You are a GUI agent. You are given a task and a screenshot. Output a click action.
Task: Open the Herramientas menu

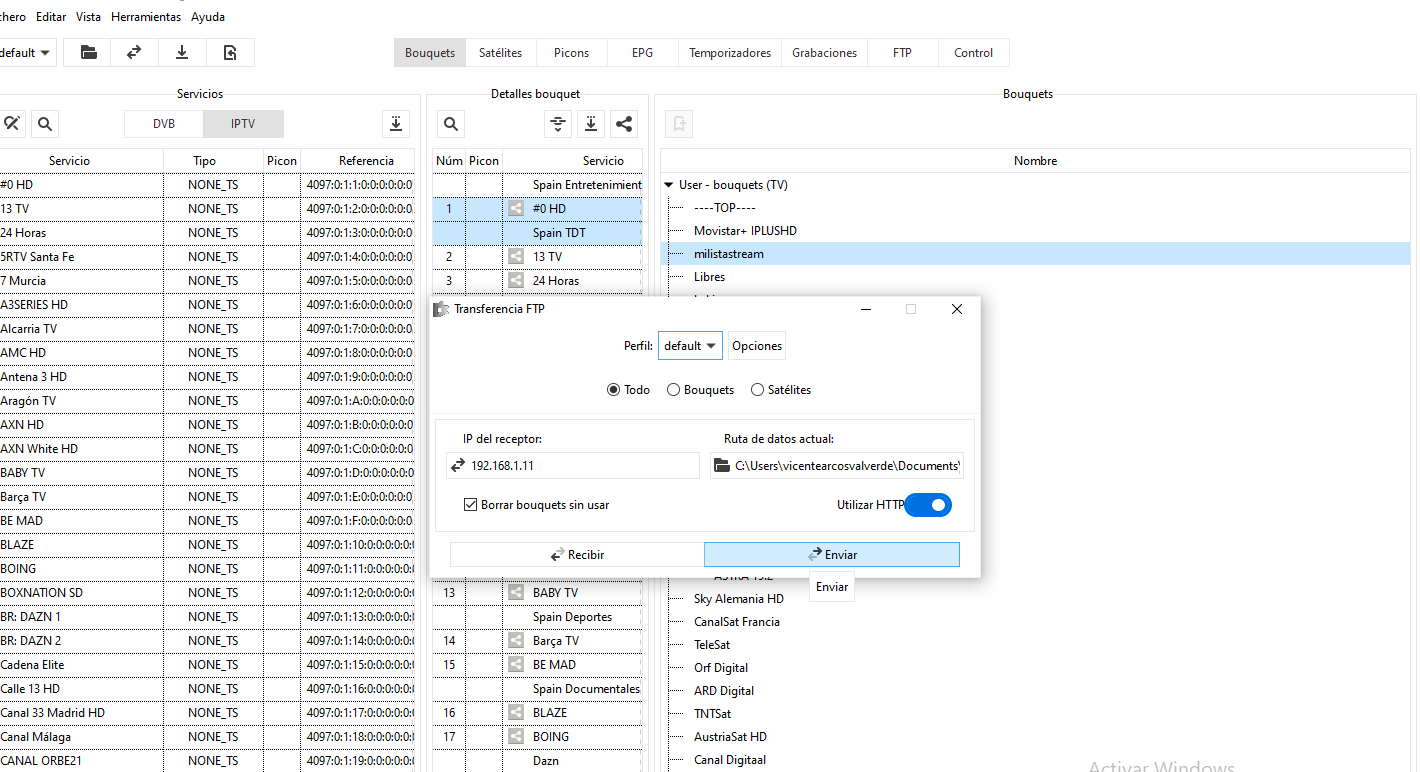pyautogui.click(x=146, y=17)
